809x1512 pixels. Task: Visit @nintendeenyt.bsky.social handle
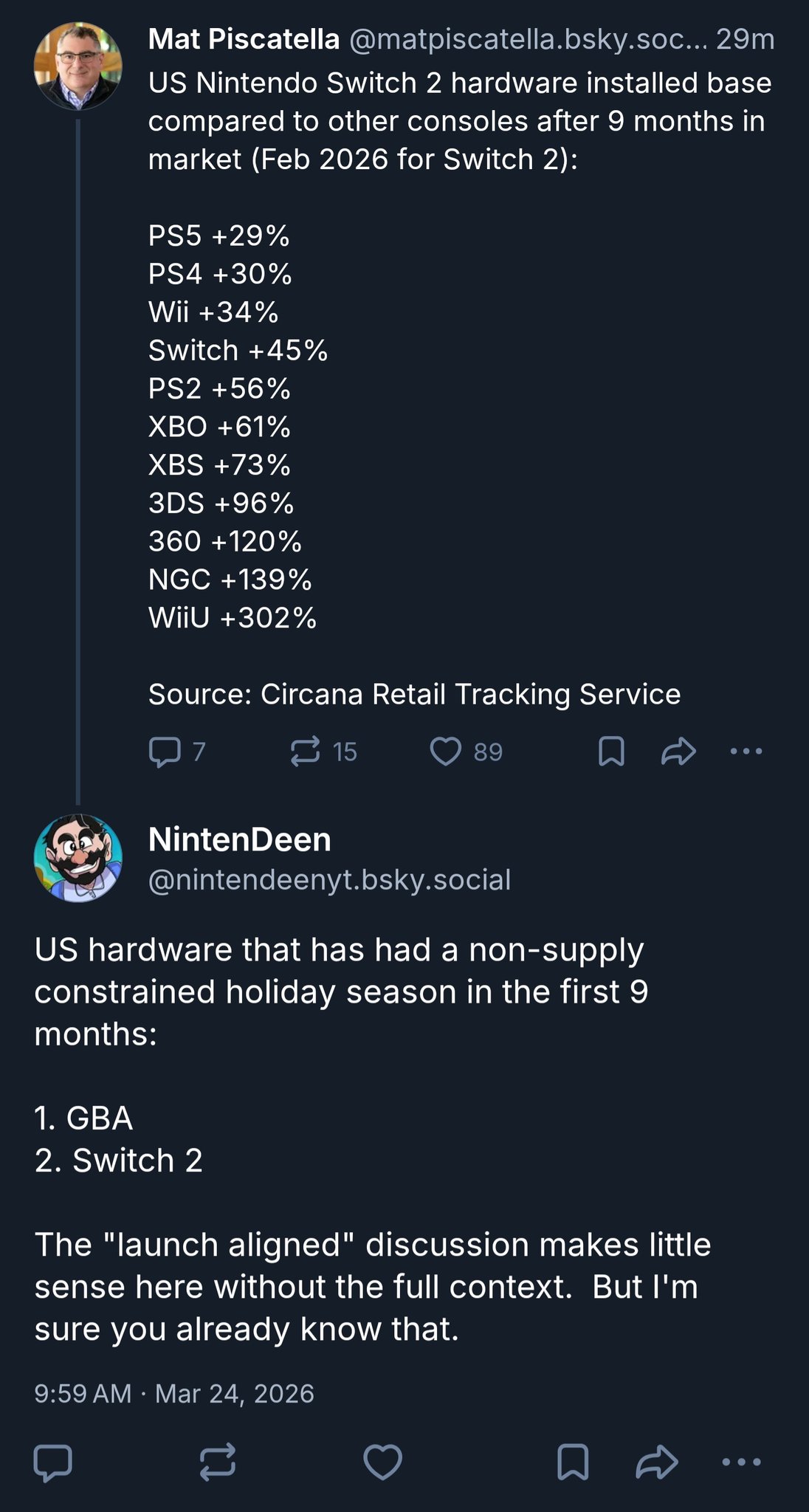click(329, 880)
